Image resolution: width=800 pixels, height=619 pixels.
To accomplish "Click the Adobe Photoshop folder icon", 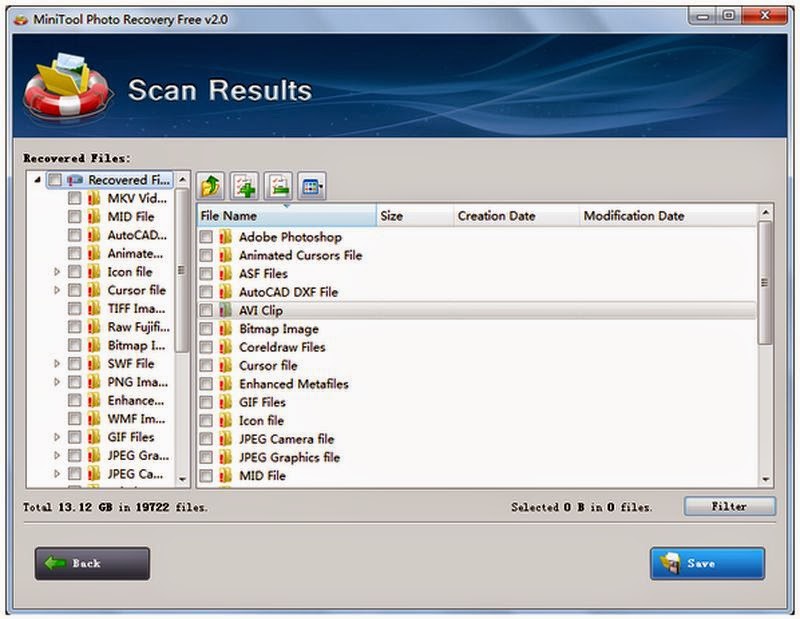I will (x=225, y=237).
